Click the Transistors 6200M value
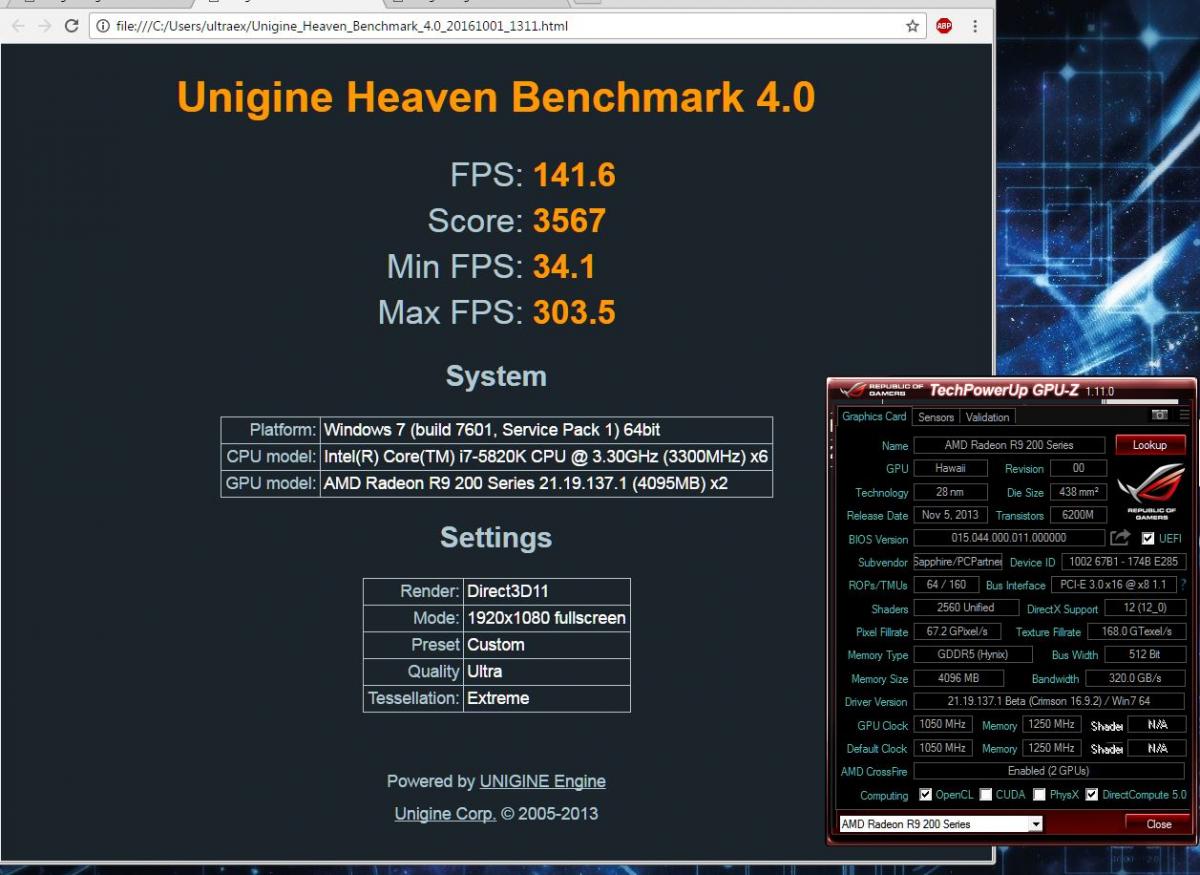 [x=1077, y=515]
